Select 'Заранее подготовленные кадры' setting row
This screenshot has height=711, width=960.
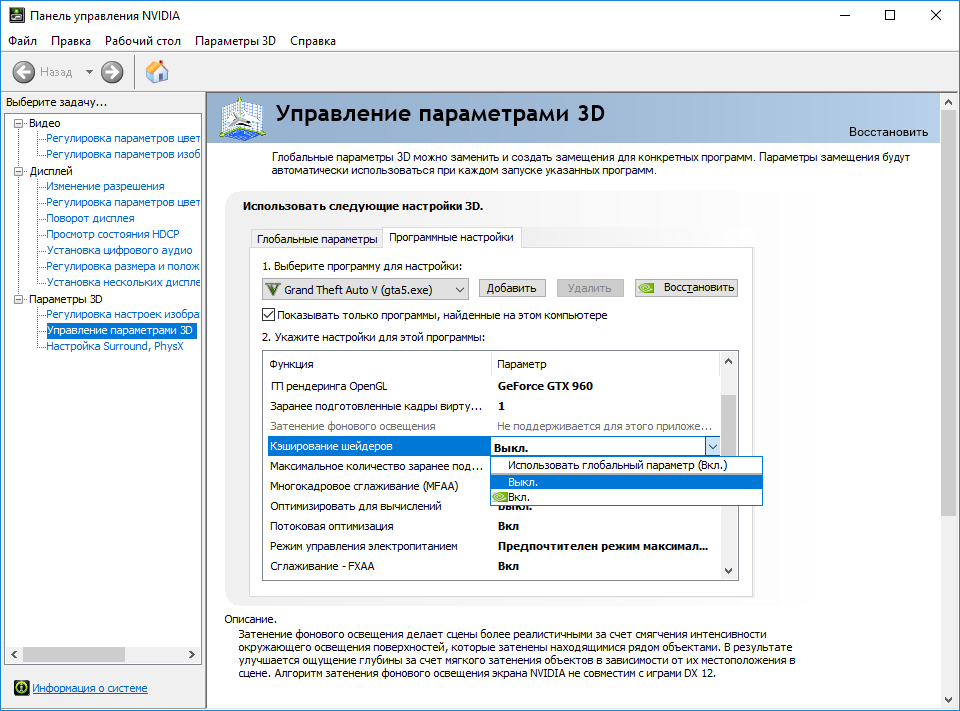(x=493, y=406)
